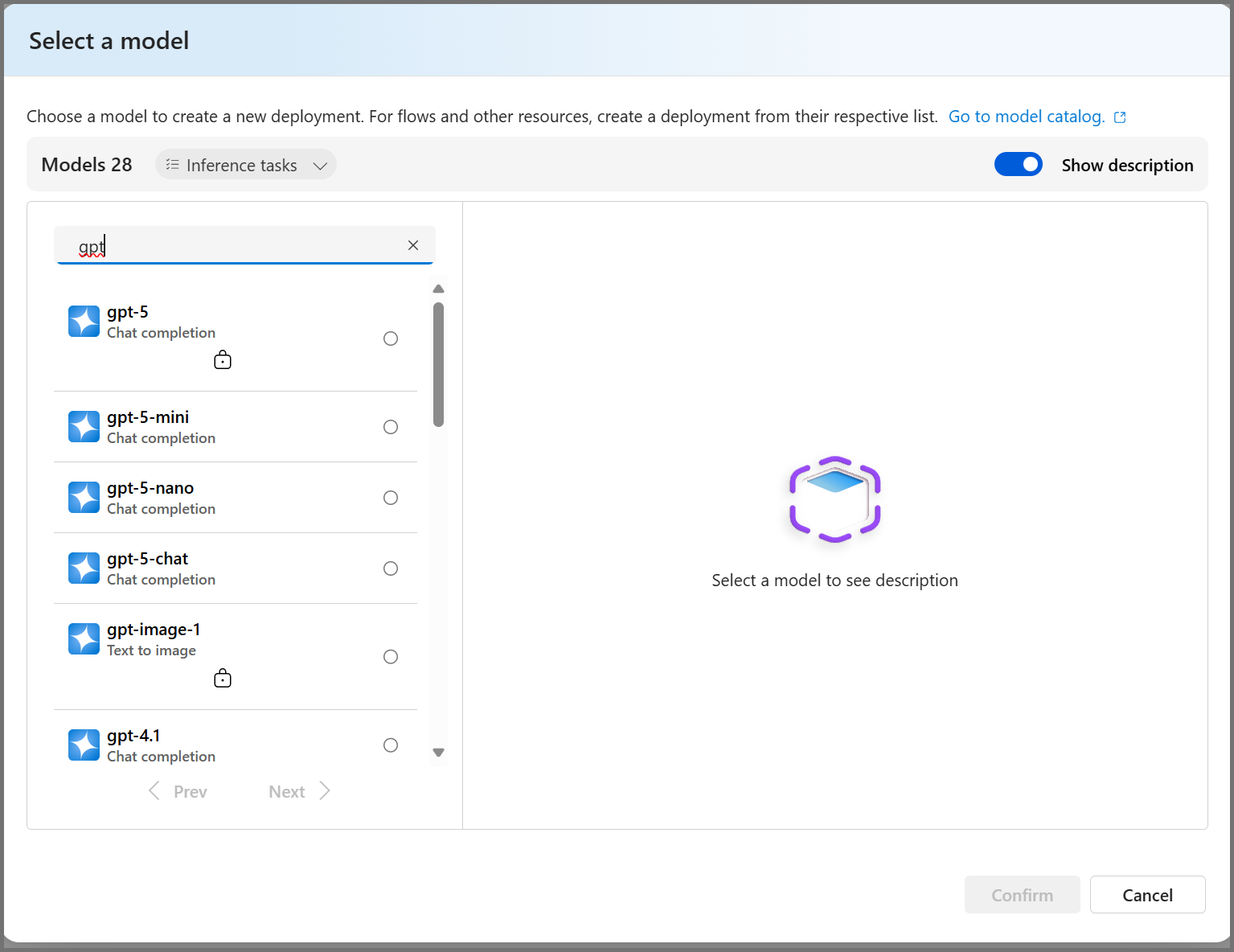The height and width of the screenshot is (952, 1234).
Task: Choose the gpt-4.1 radio button
Action: click(391, 745)
